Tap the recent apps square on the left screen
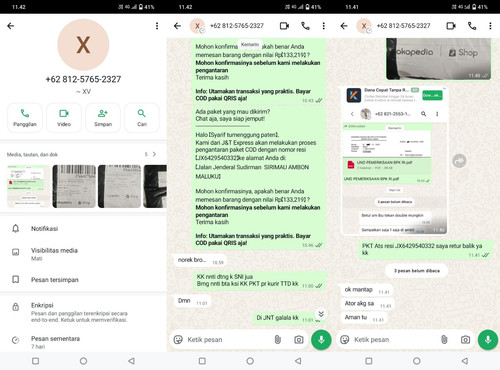 tap(35, 361)
